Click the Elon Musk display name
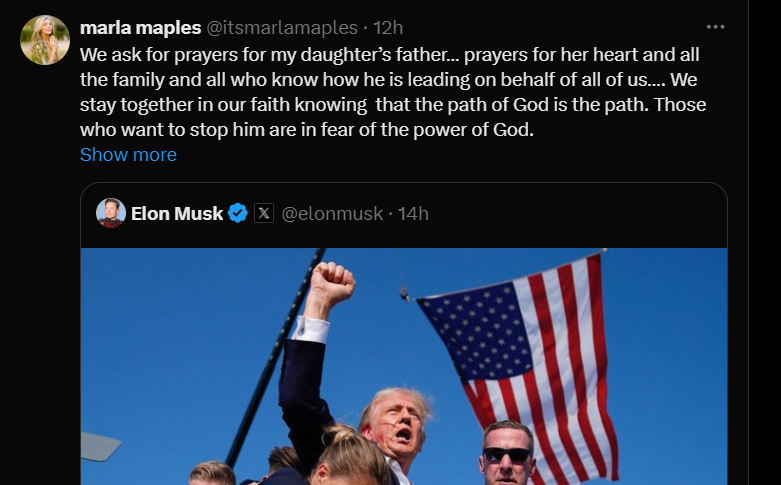 [x=177, y=213]
